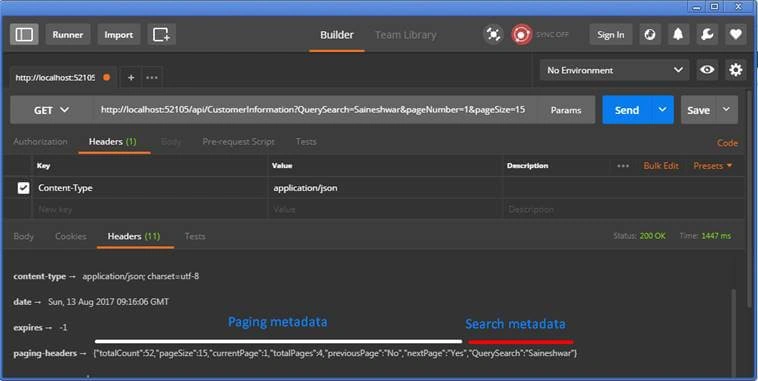
Task: Uncheck the Content-Type header checkbox
Action: click(x=23, y=188)
